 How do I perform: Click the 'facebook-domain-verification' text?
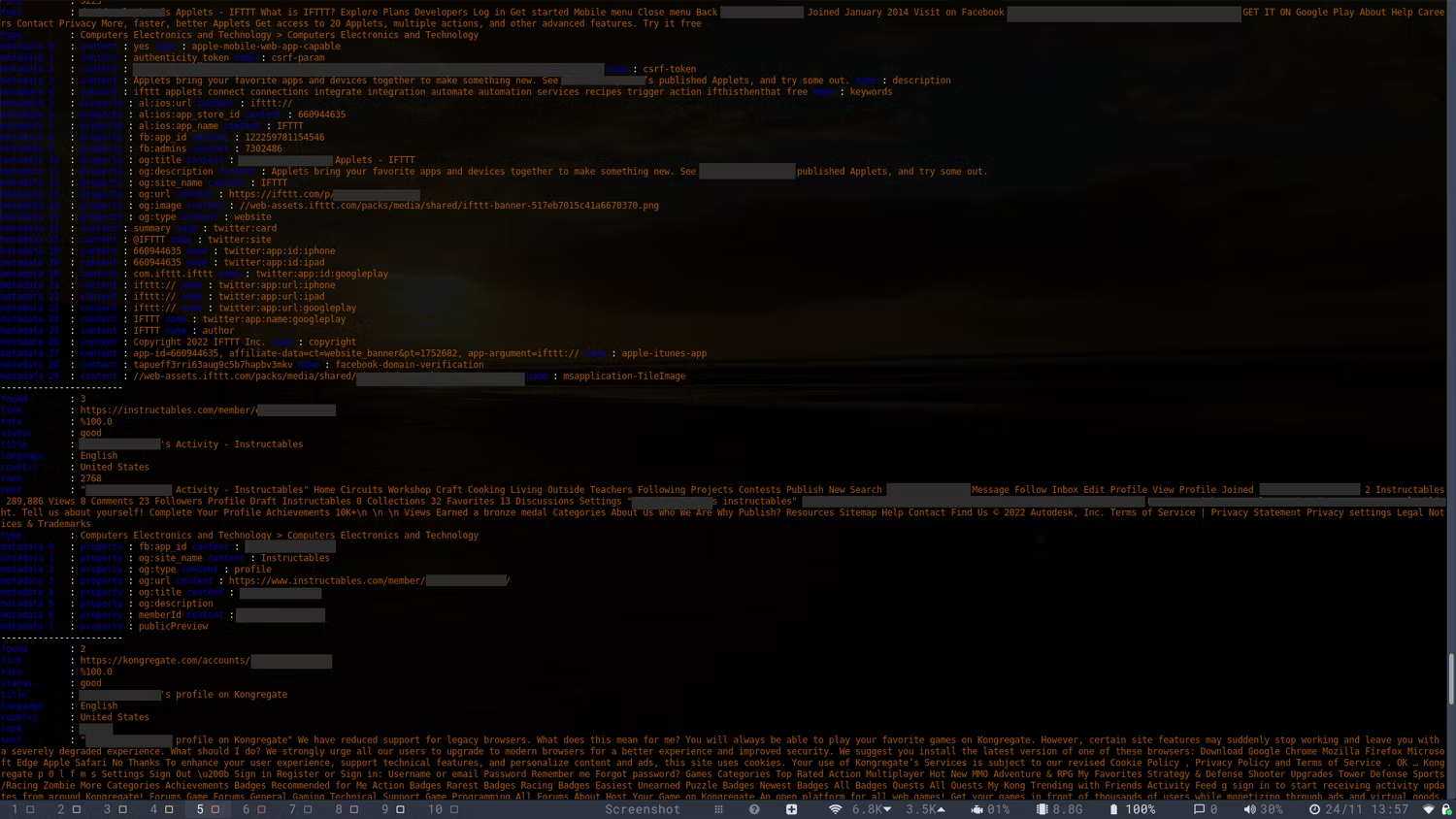[410, 365]
